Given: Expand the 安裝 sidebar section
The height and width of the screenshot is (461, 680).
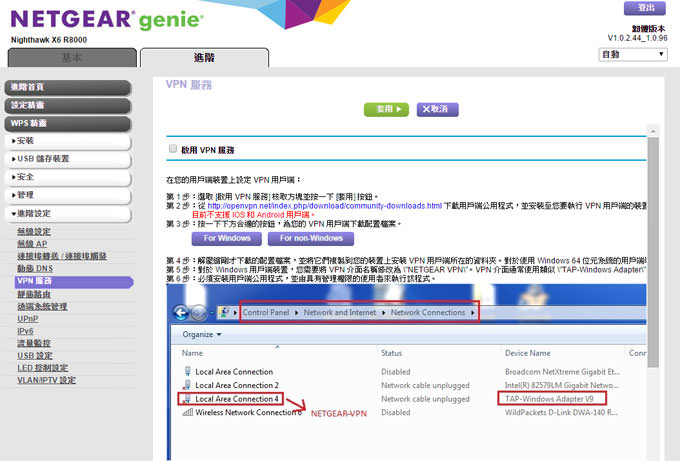Looking at the screenshot, I should pyautogui.click(x=66, y=141).
